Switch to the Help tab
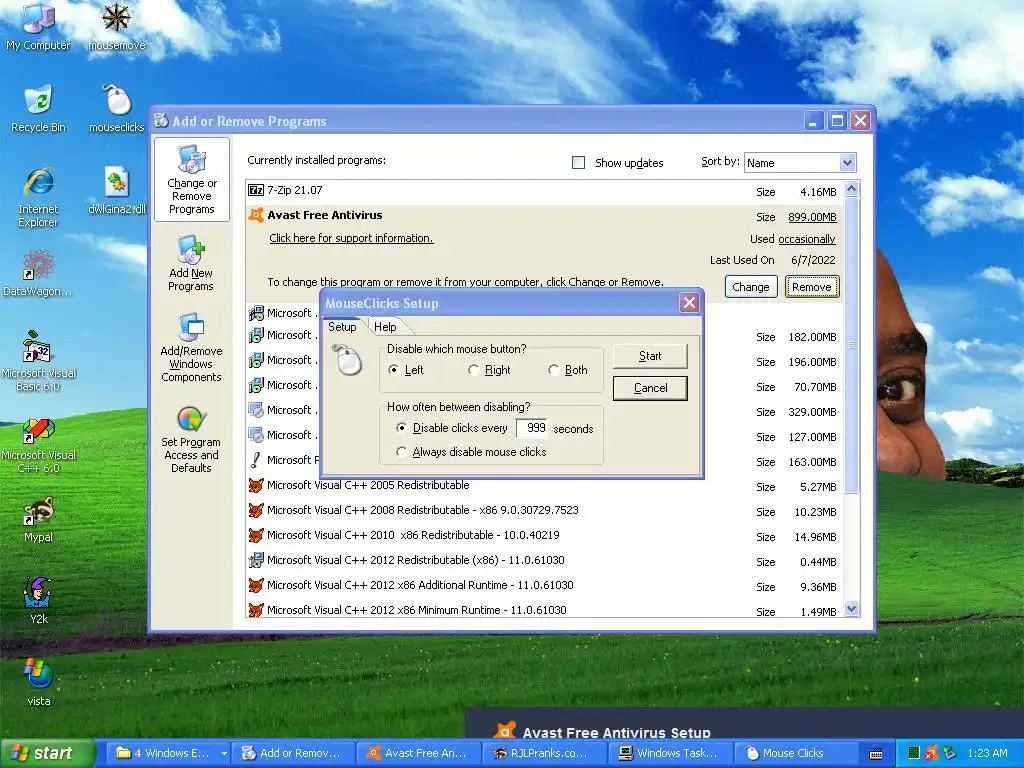The image size is (1024, 768). click(x=385, y=327)
